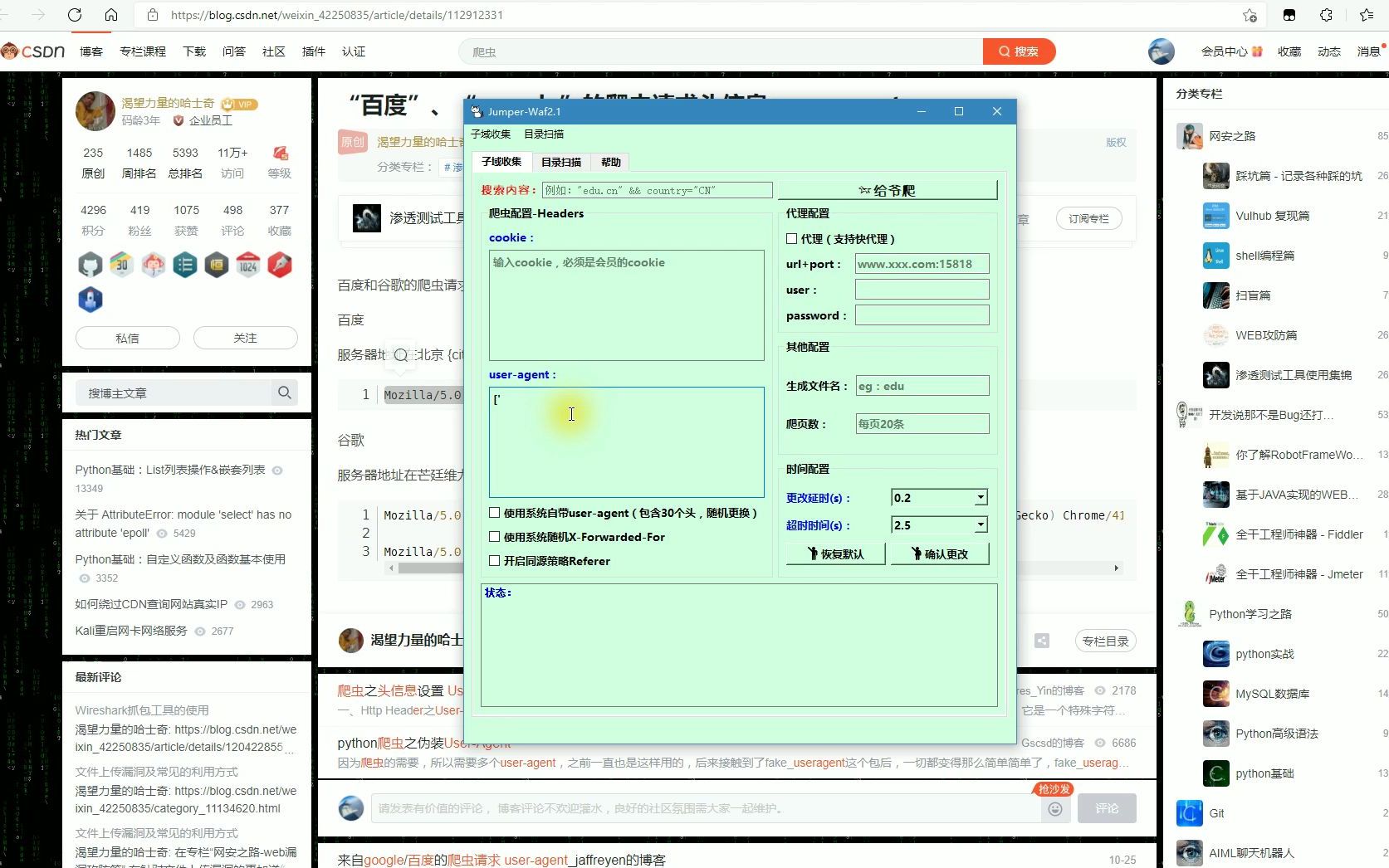Screen dimensions: 1389x868
Task: Click the user avatar in the top navigation
Action: (1161, 51)
